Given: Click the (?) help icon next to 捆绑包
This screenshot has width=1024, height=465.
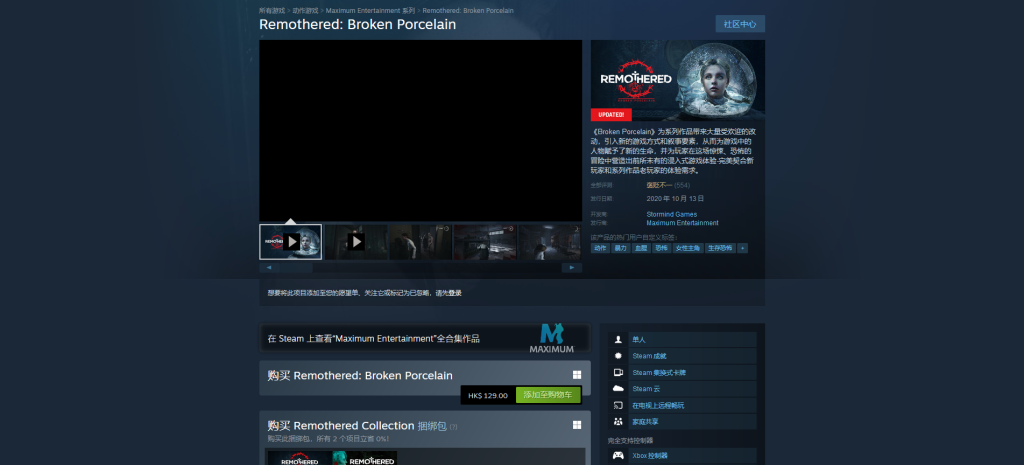Looking at the screenshot, I should click(x=453, y=427).
